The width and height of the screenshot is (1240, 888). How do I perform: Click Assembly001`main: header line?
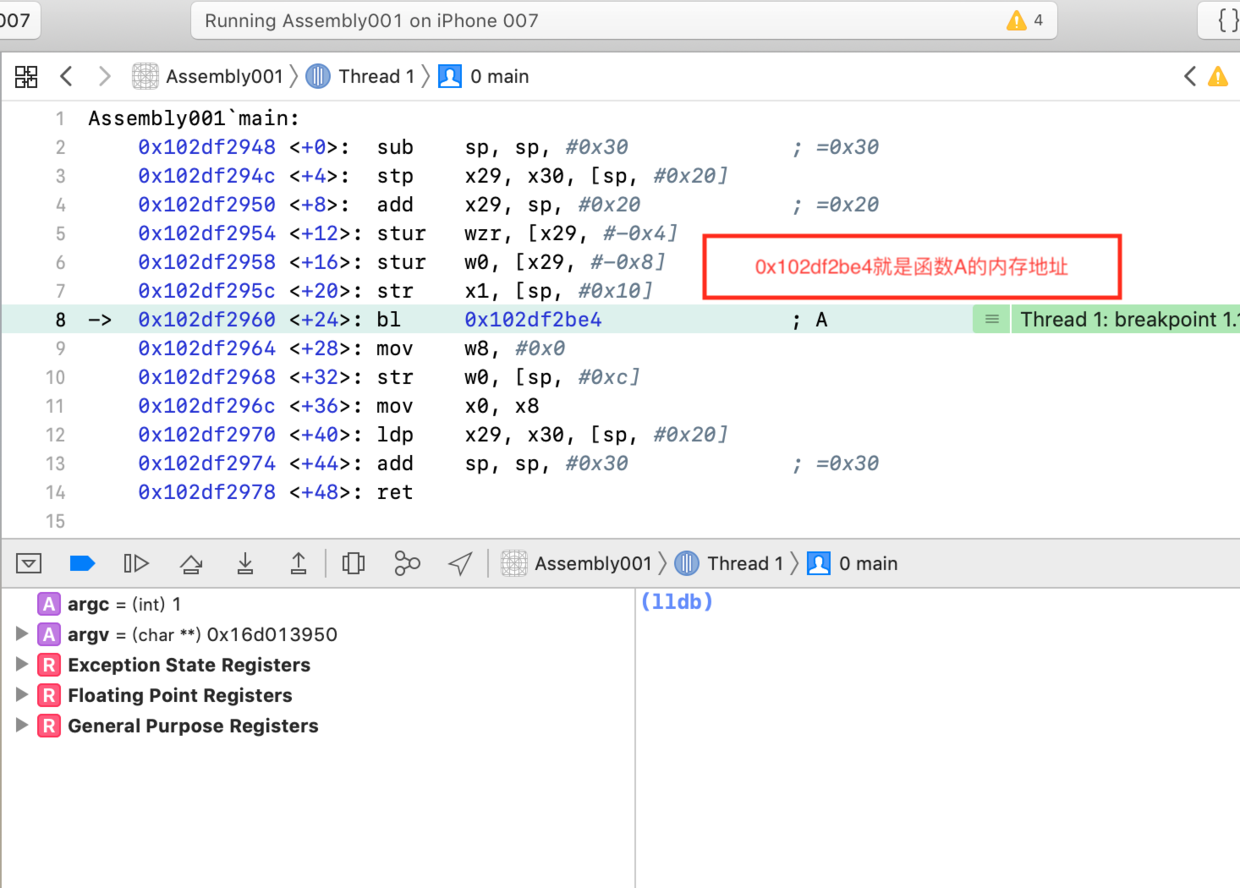(x=194, y=119)
